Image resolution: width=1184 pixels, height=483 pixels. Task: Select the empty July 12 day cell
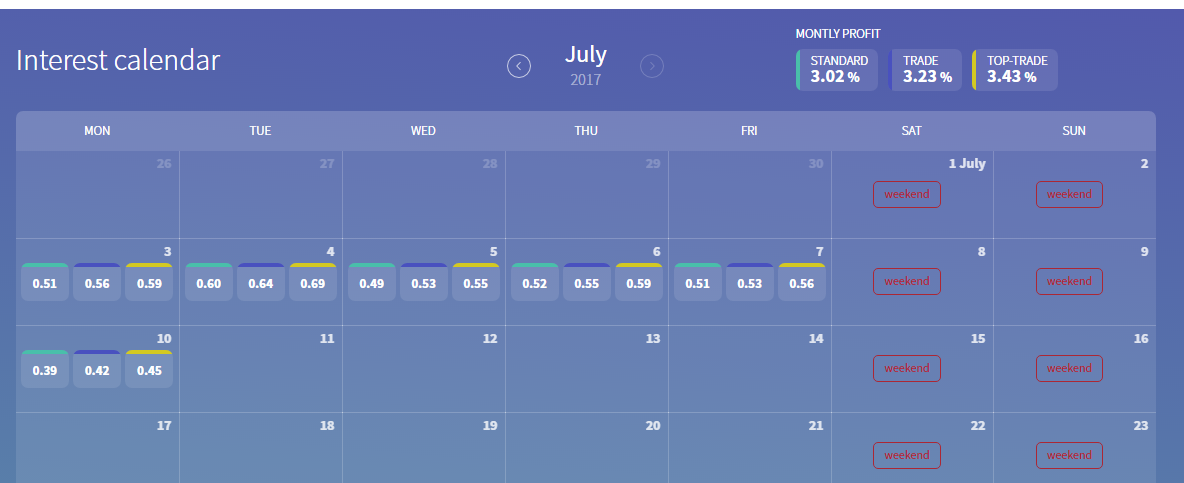click(x=424, y=375)
